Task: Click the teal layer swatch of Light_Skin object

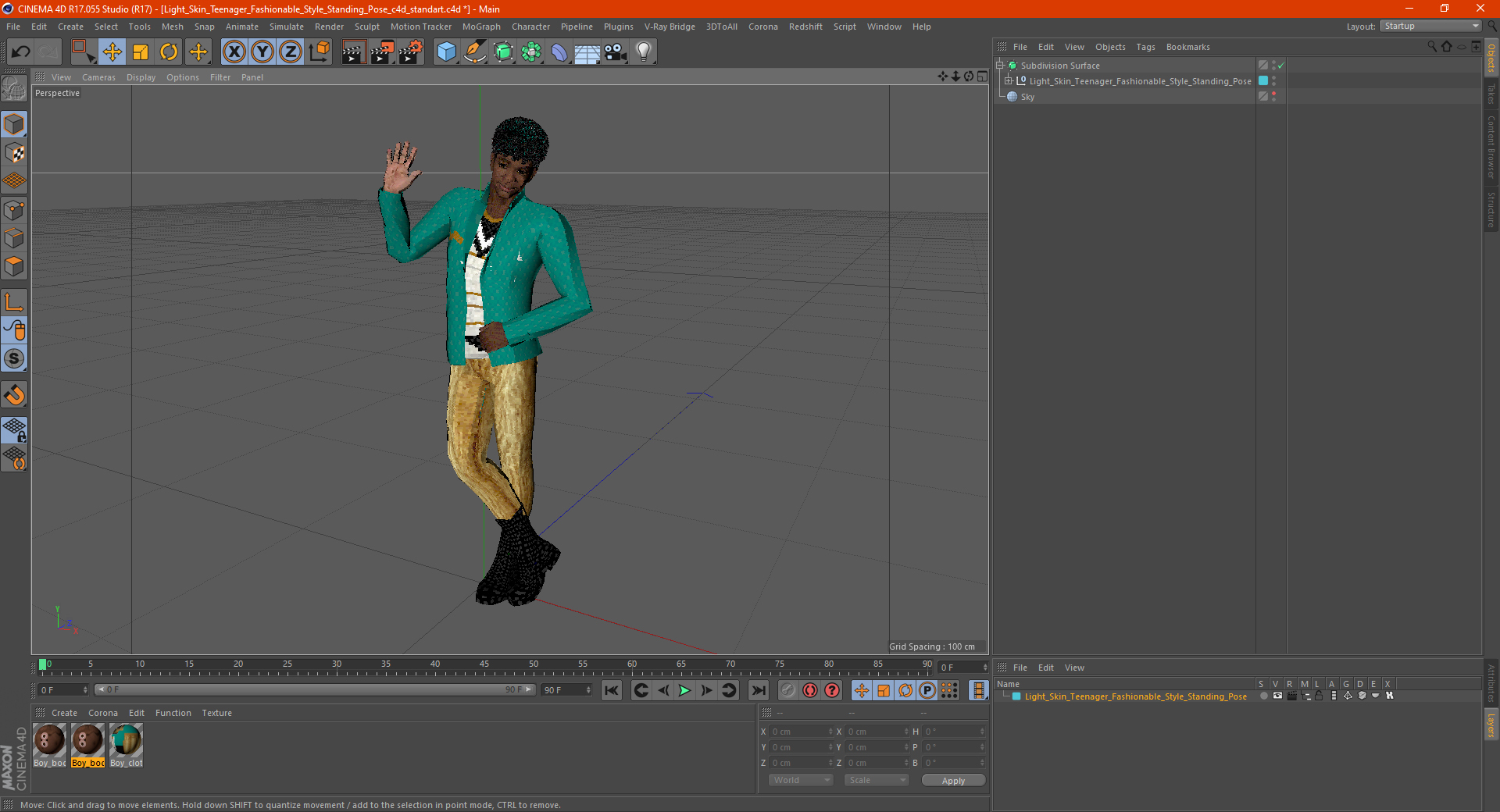Action: tap(1263, 80)
